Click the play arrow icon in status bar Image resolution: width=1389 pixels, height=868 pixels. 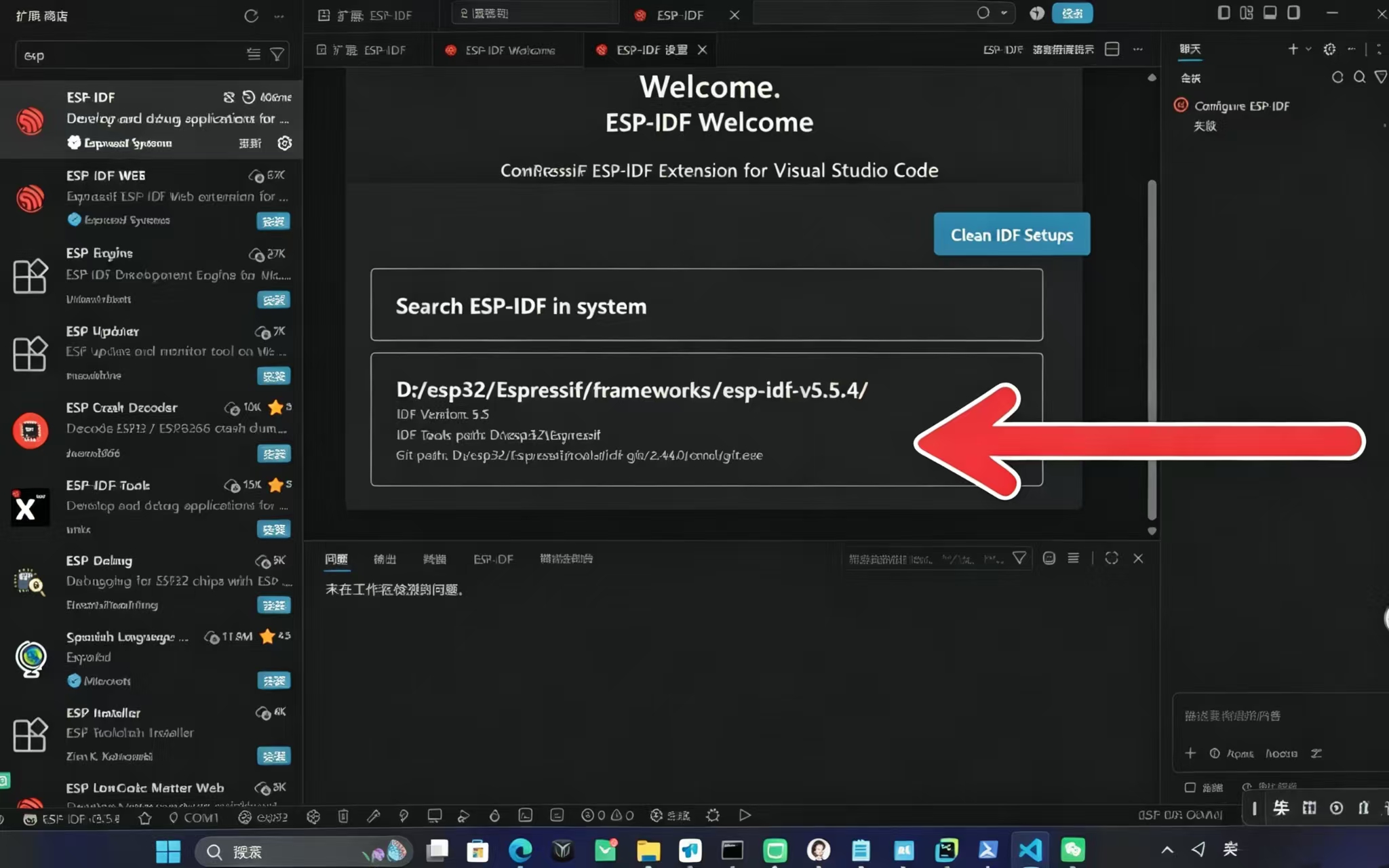click(745, 815)
